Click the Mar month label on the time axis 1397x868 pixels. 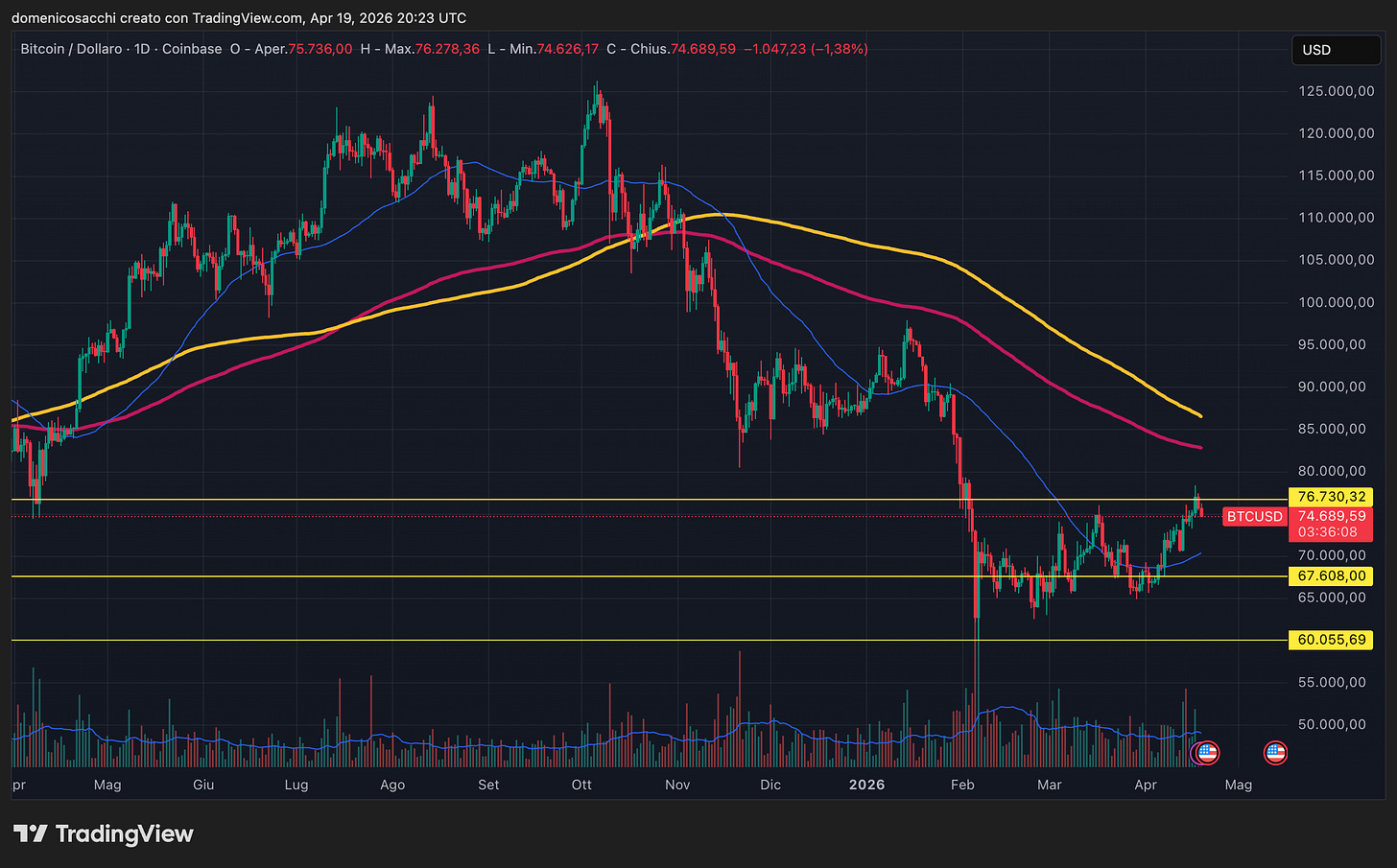(x=1050, y=785)
